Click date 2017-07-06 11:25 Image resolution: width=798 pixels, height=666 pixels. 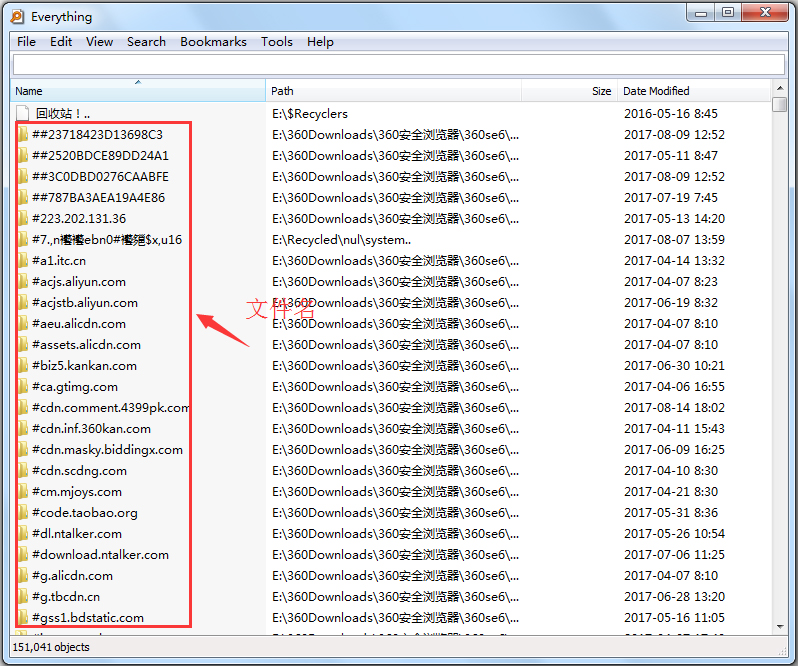[x=674, y=555]
